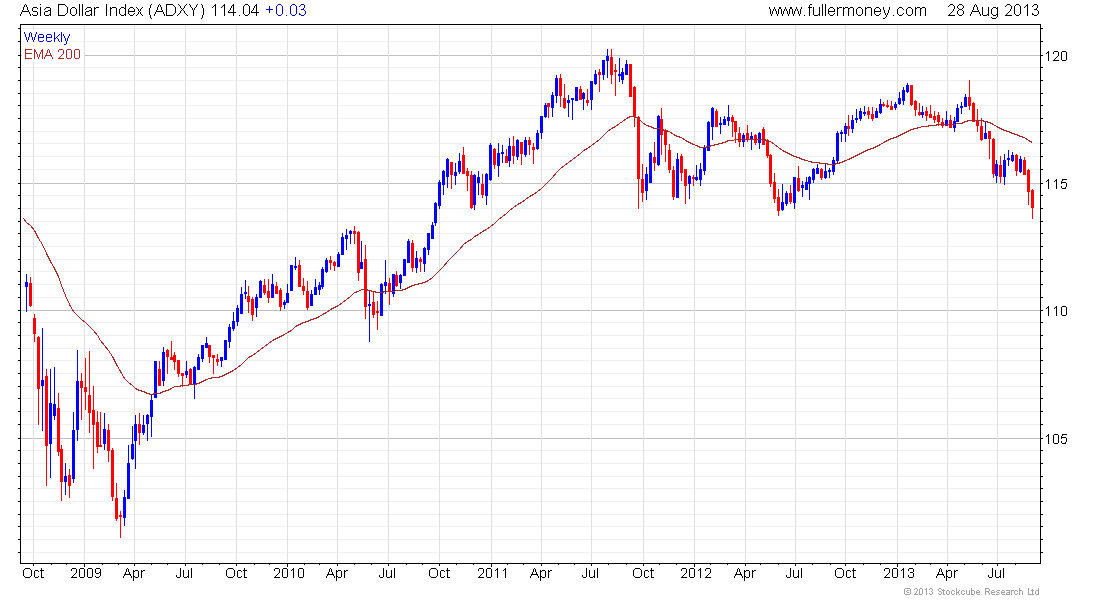Click the "120" price axis label
This screenshot has width=1100, height=600.
[x=1056, y=56]
